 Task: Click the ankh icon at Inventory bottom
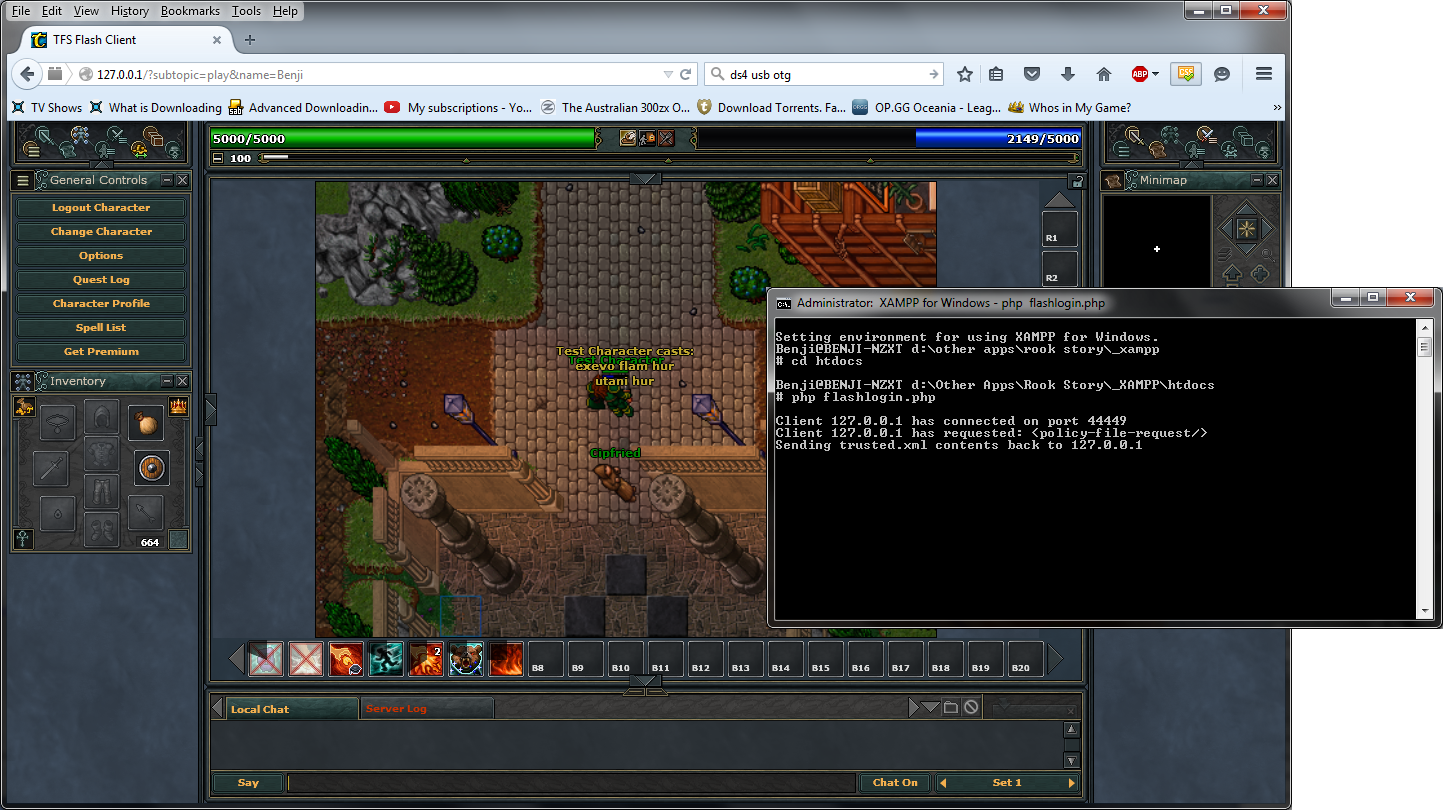click(23, 539)
